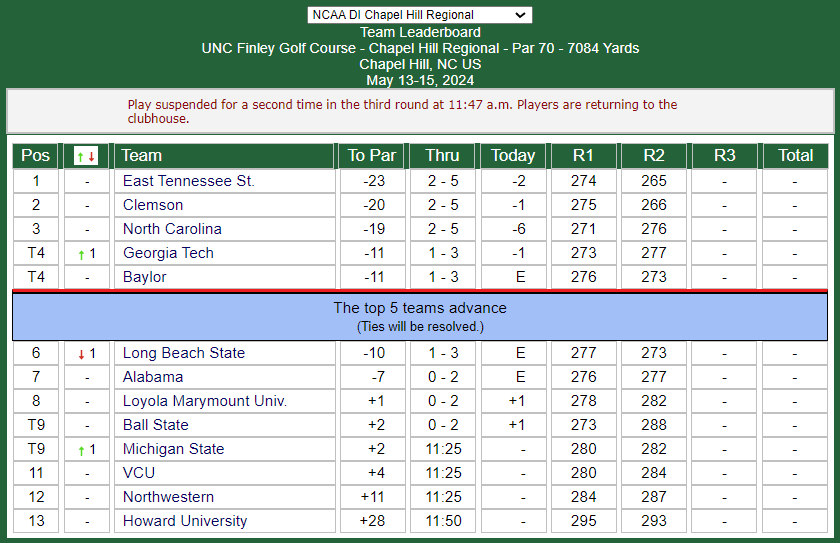Select Baylor's R1 score 276
Screen dimensions: 840x543
(583, 277)
